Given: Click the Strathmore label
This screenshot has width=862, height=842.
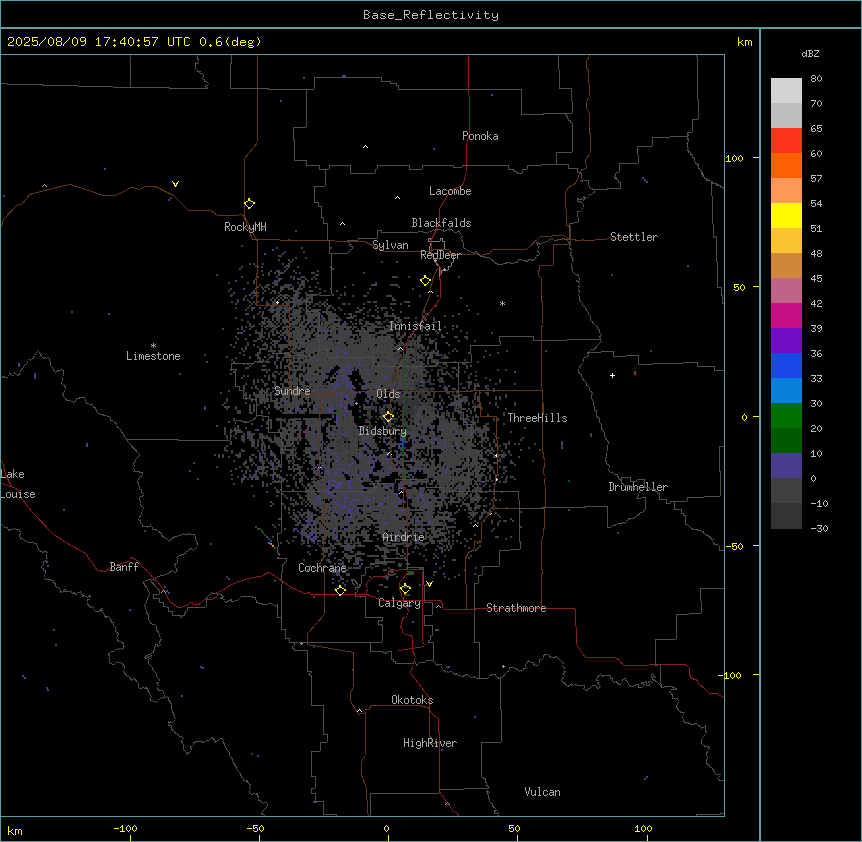Looking at the screenshot, I should point(516,608).
